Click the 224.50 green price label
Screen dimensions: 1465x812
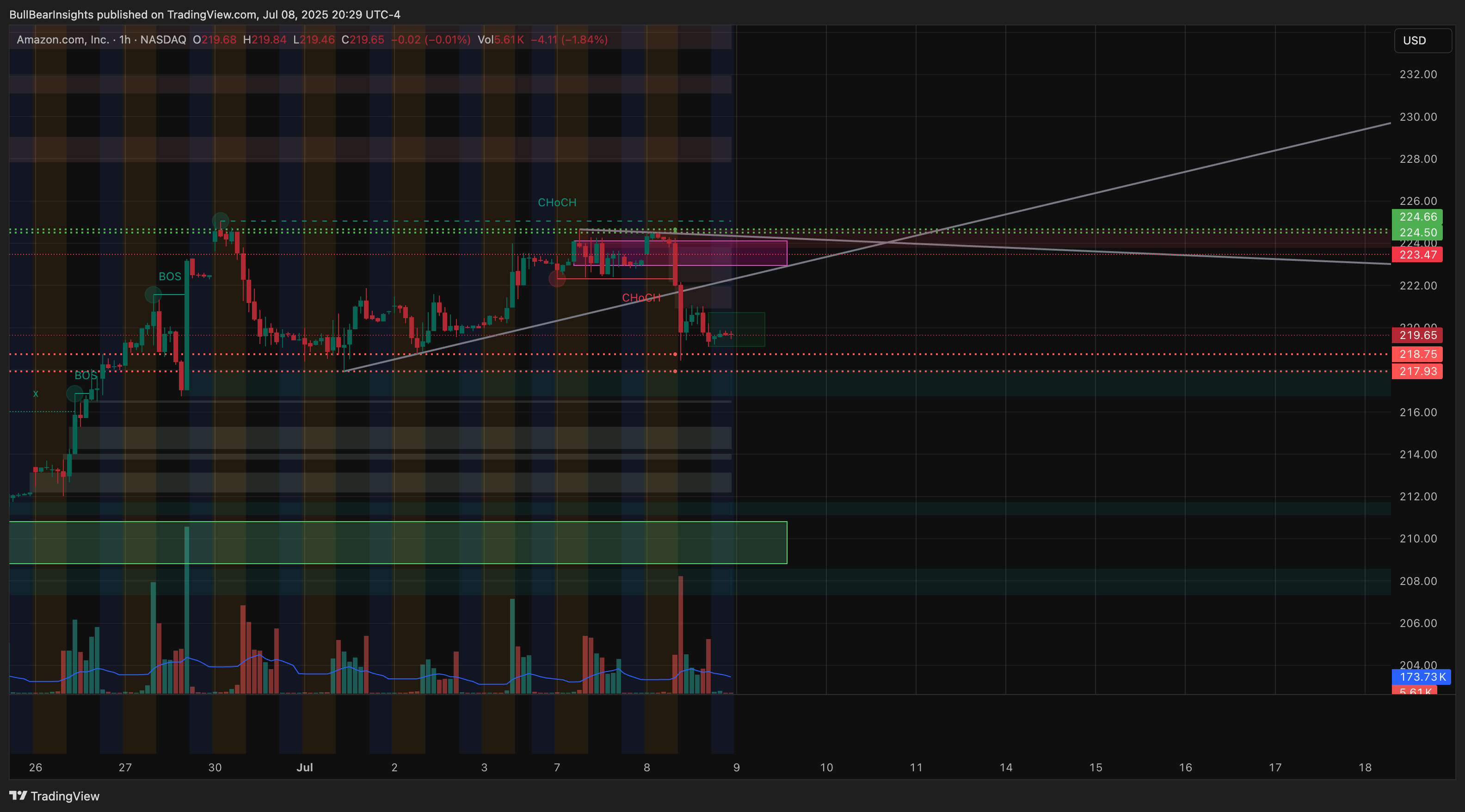point(1416,233)
